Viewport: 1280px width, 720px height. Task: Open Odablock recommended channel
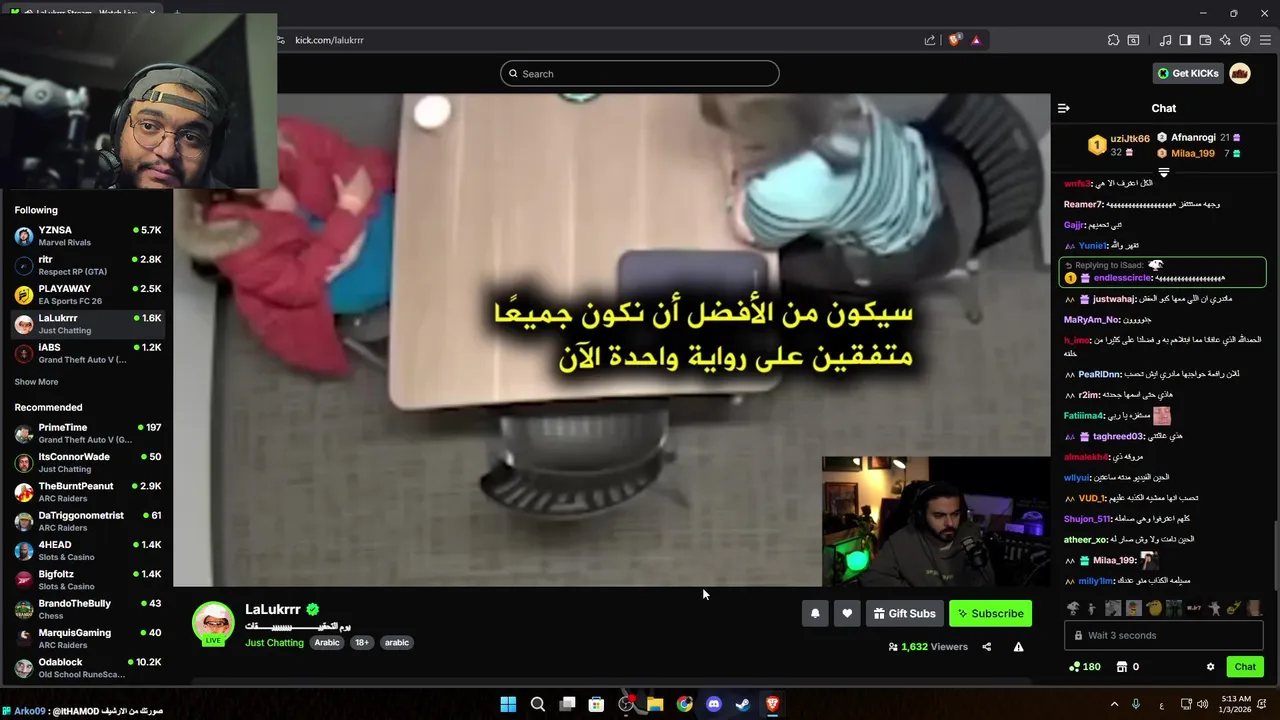coord(87,668)
